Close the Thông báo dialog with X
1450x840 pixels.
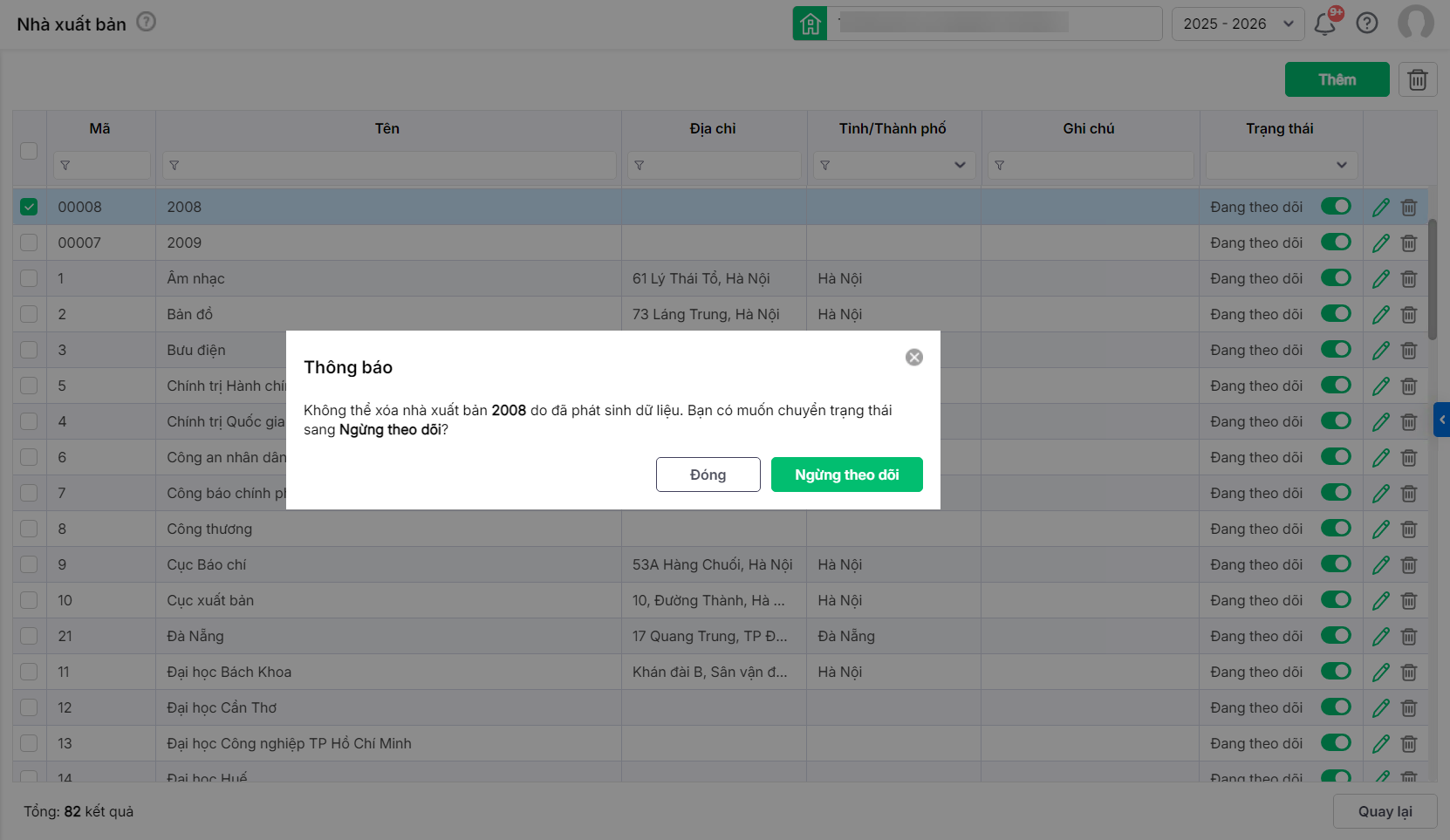(913, 358)
